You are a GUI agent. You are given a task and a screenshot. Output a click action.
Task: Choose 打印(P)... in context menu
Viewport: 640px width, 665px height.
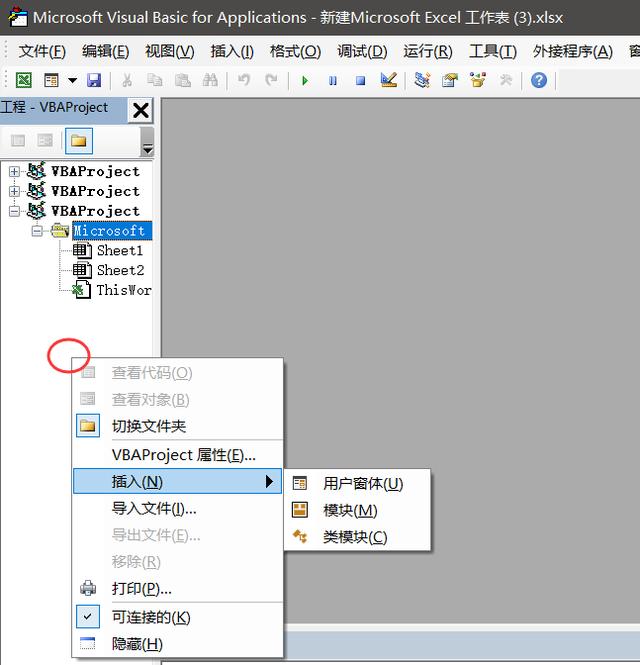(178, 589)
